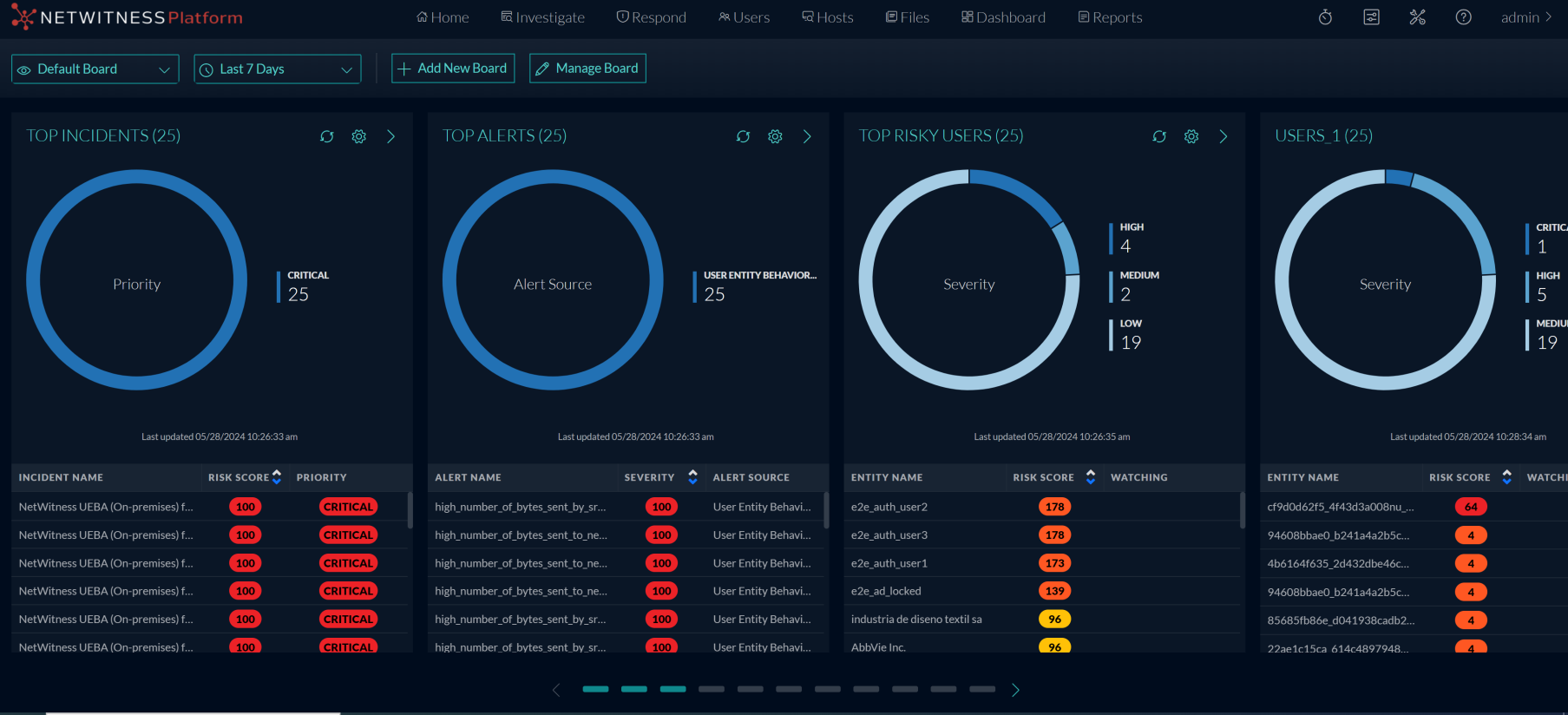Open the Dashboard menu

(x=1003, y=17)
